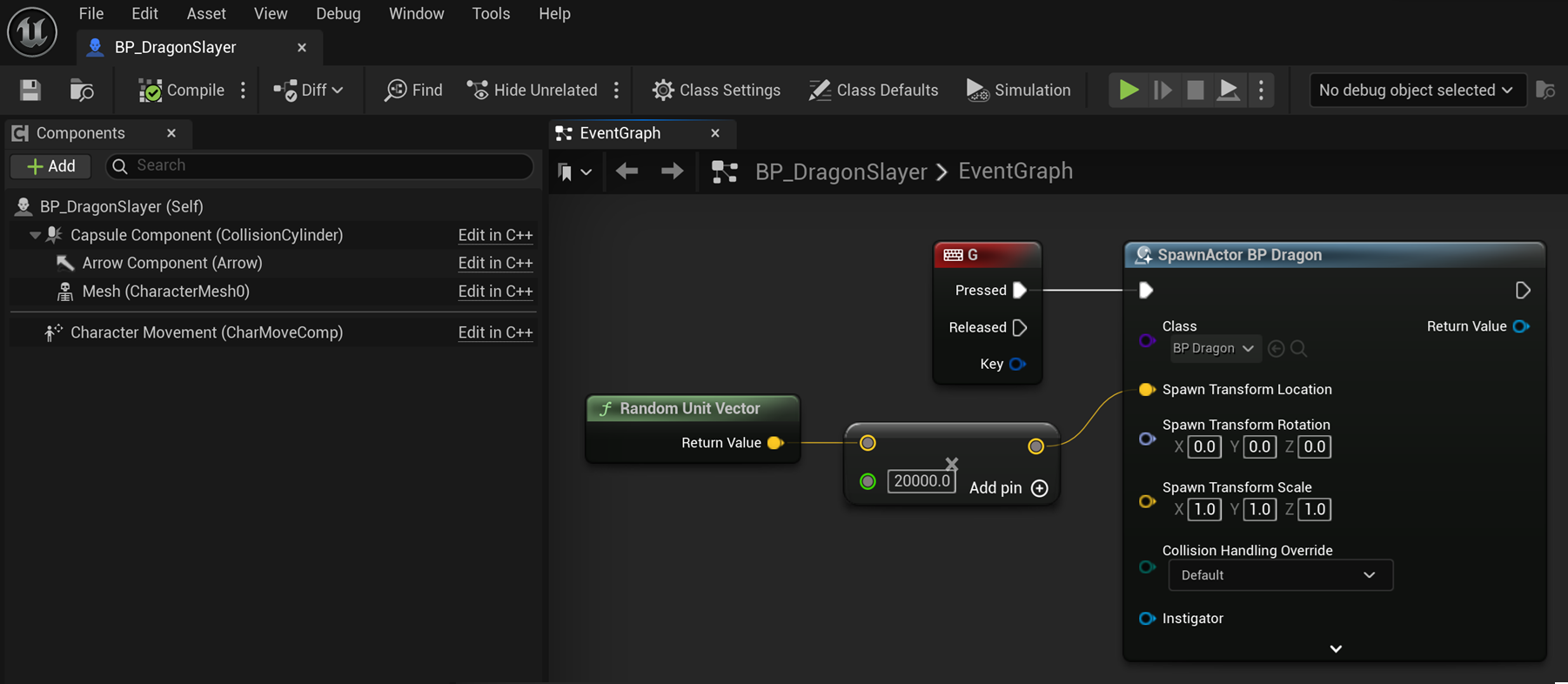
Task: Navigate forward in graph history
Action: 672,171
